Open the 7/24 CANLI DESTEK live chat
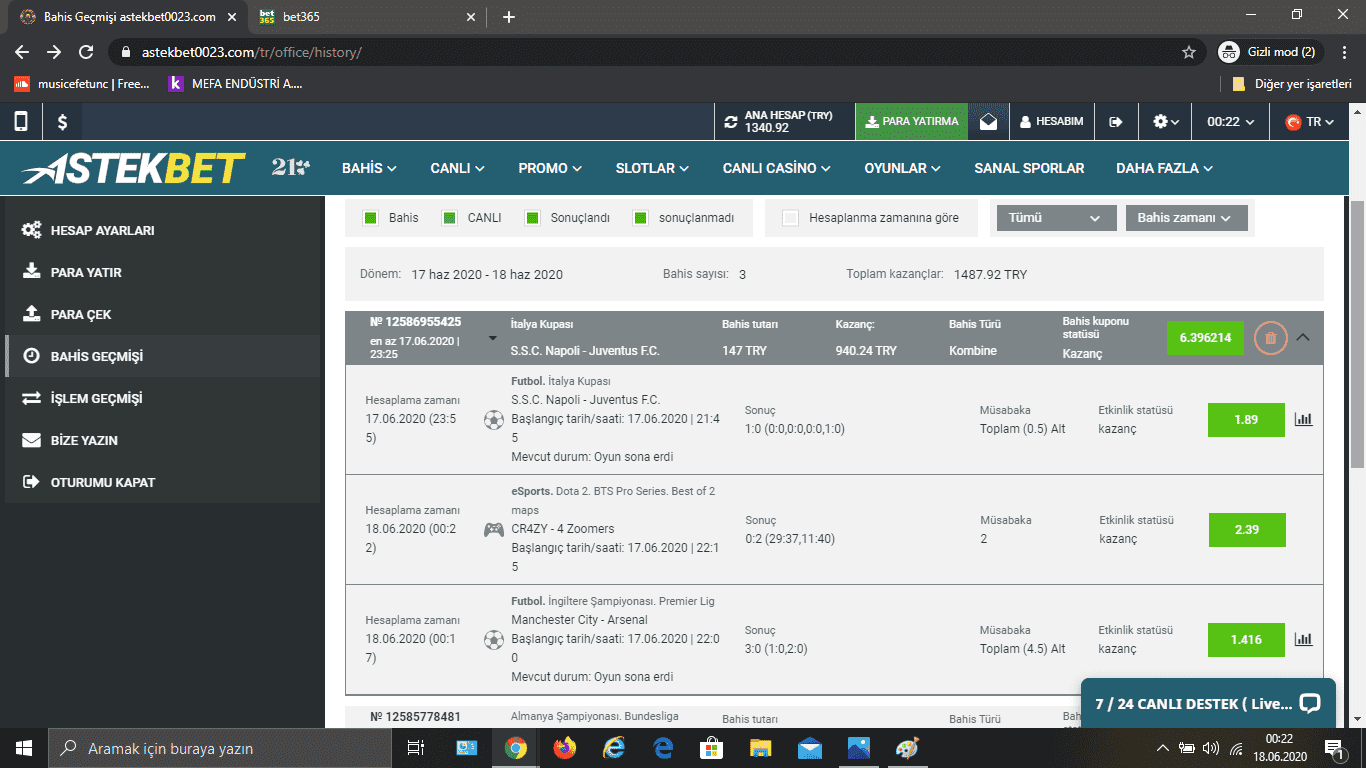Image resolution: width=1366 pixels, height=768 pixels. [1208, 703]
